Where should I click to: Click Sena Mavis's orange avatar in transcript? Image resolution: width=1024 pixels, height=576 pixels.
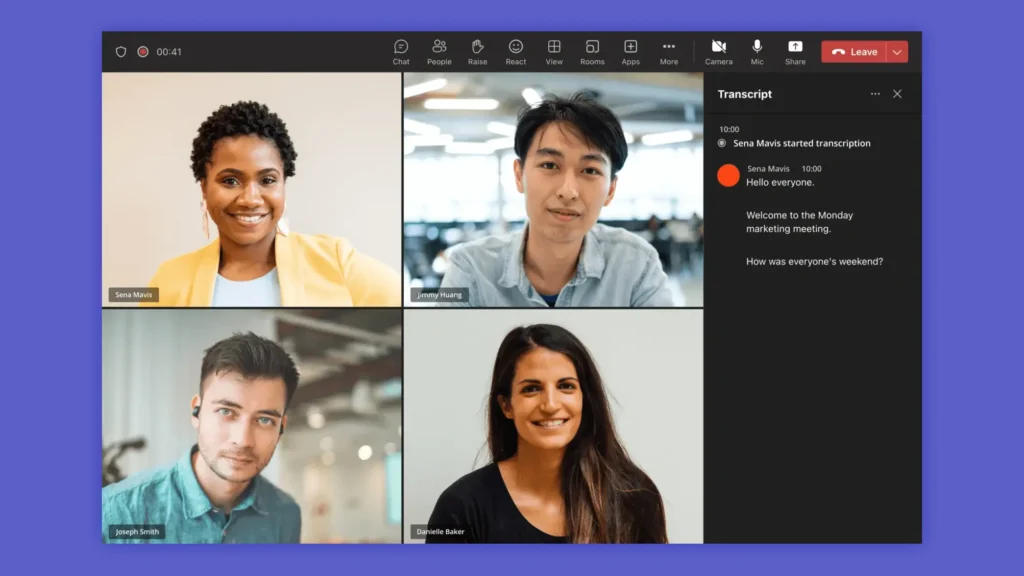coord(729,175)
